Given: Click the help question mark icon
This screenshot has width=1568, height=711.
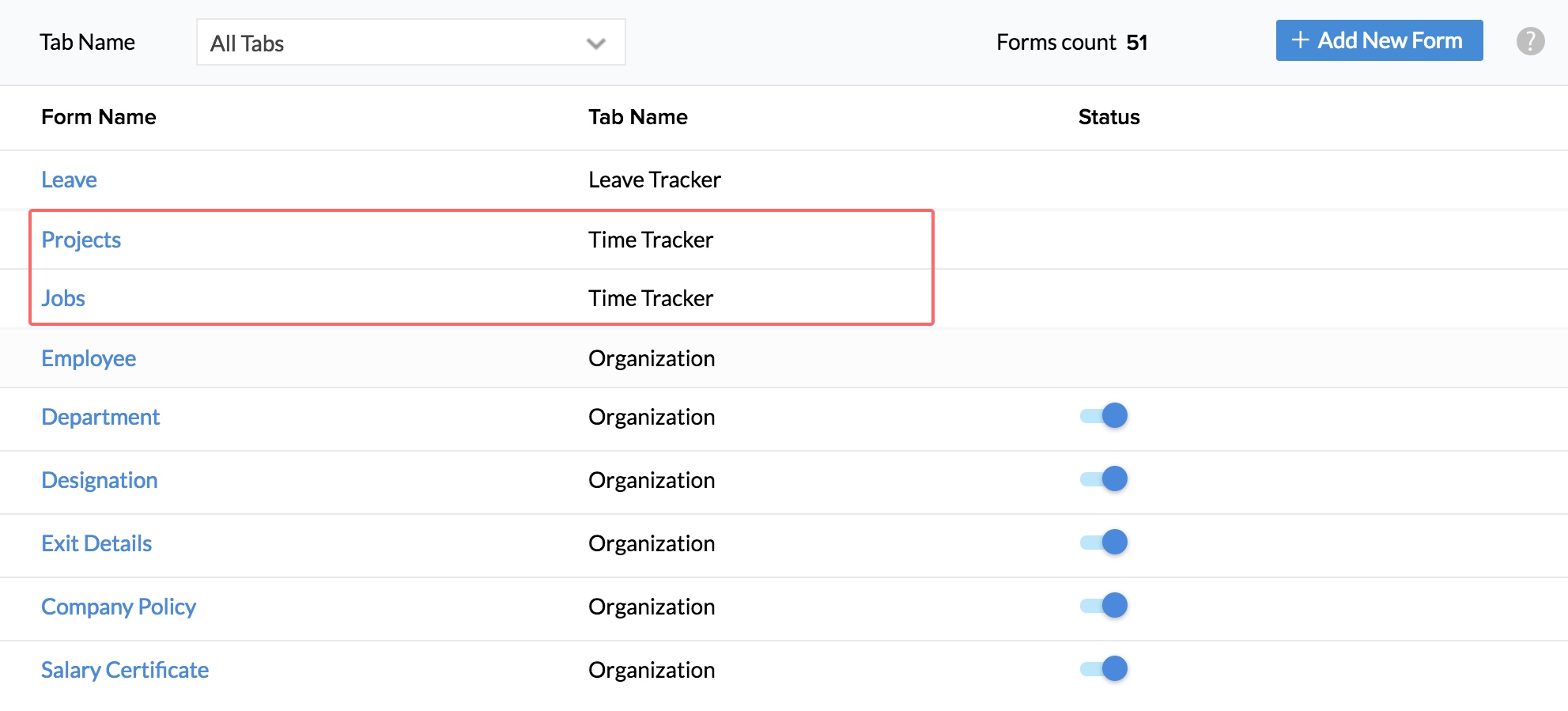Looking at the screenshot, I should point(1530,41).
